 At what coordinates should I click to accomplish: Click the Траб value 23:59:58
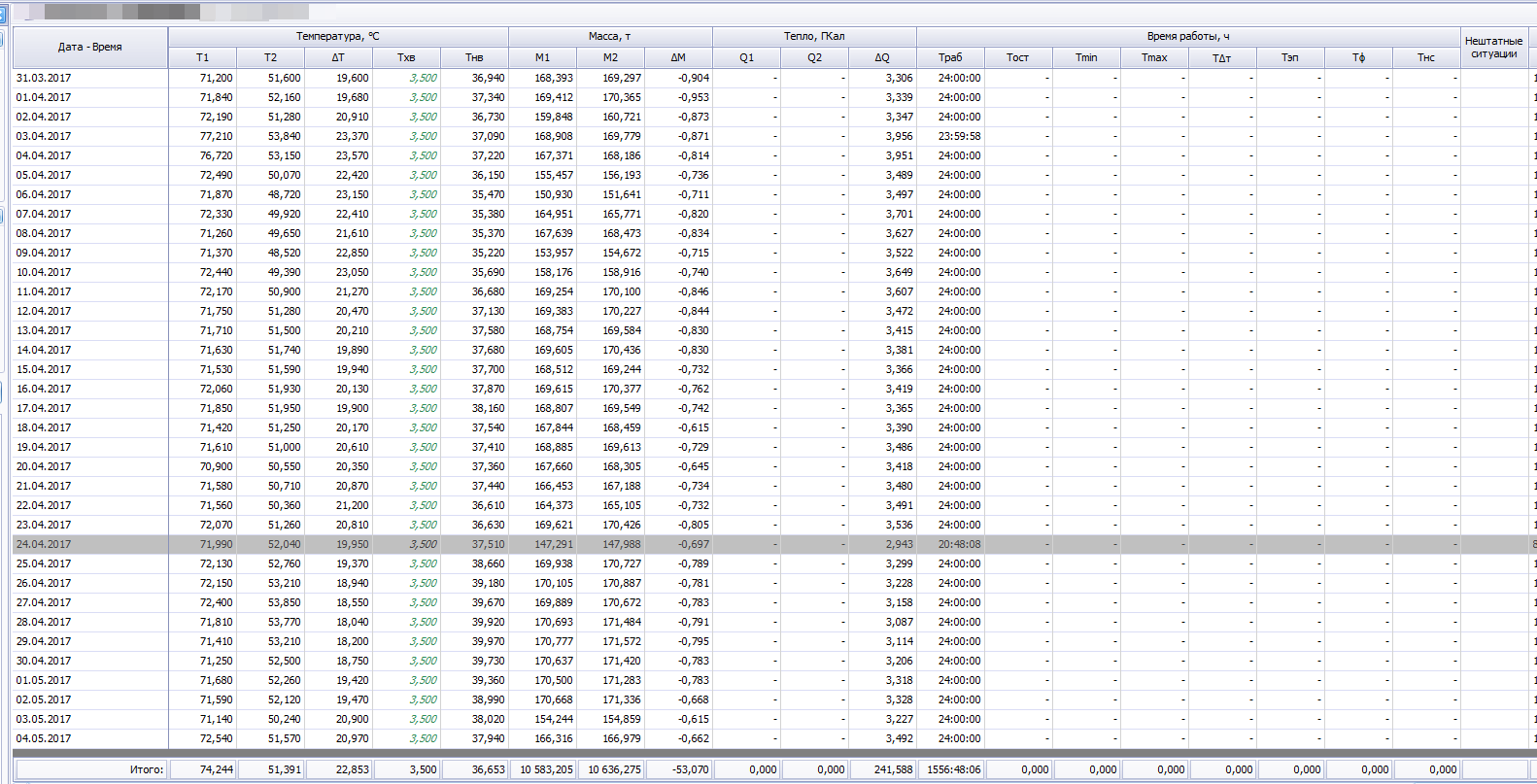click(959, 136)
